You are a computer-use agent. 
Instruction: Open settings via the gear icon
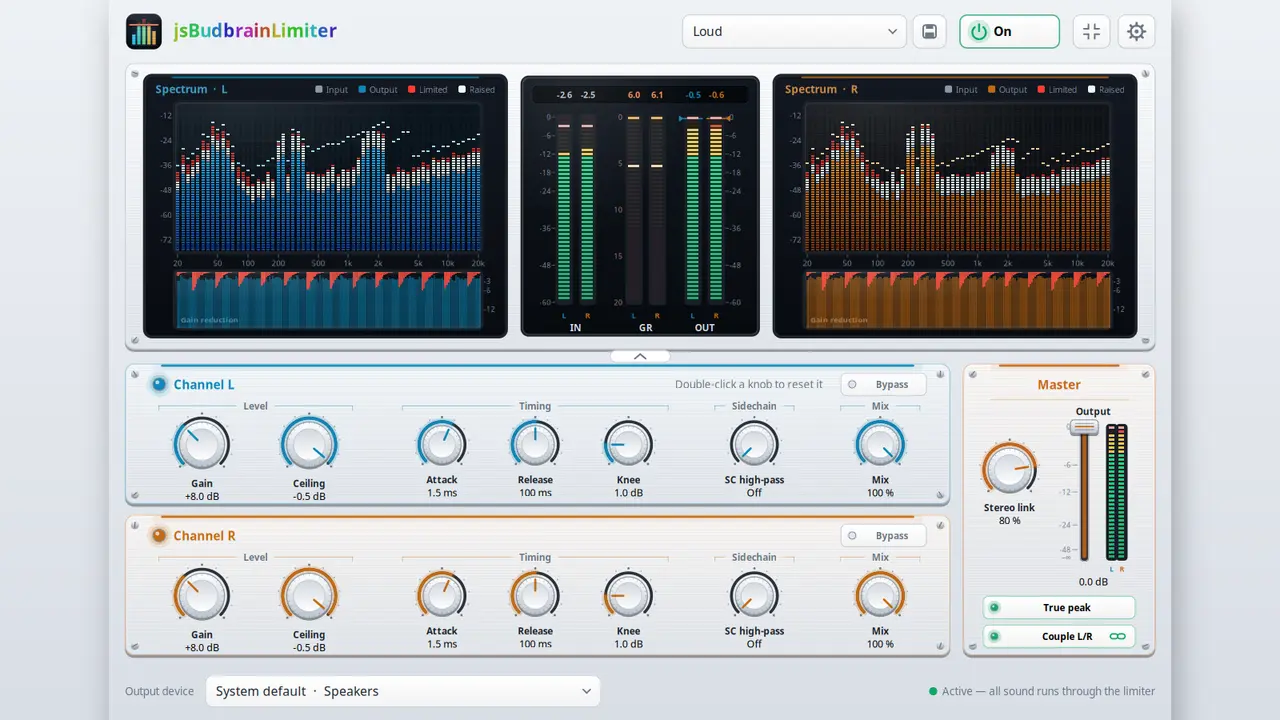coord(1136,31)
